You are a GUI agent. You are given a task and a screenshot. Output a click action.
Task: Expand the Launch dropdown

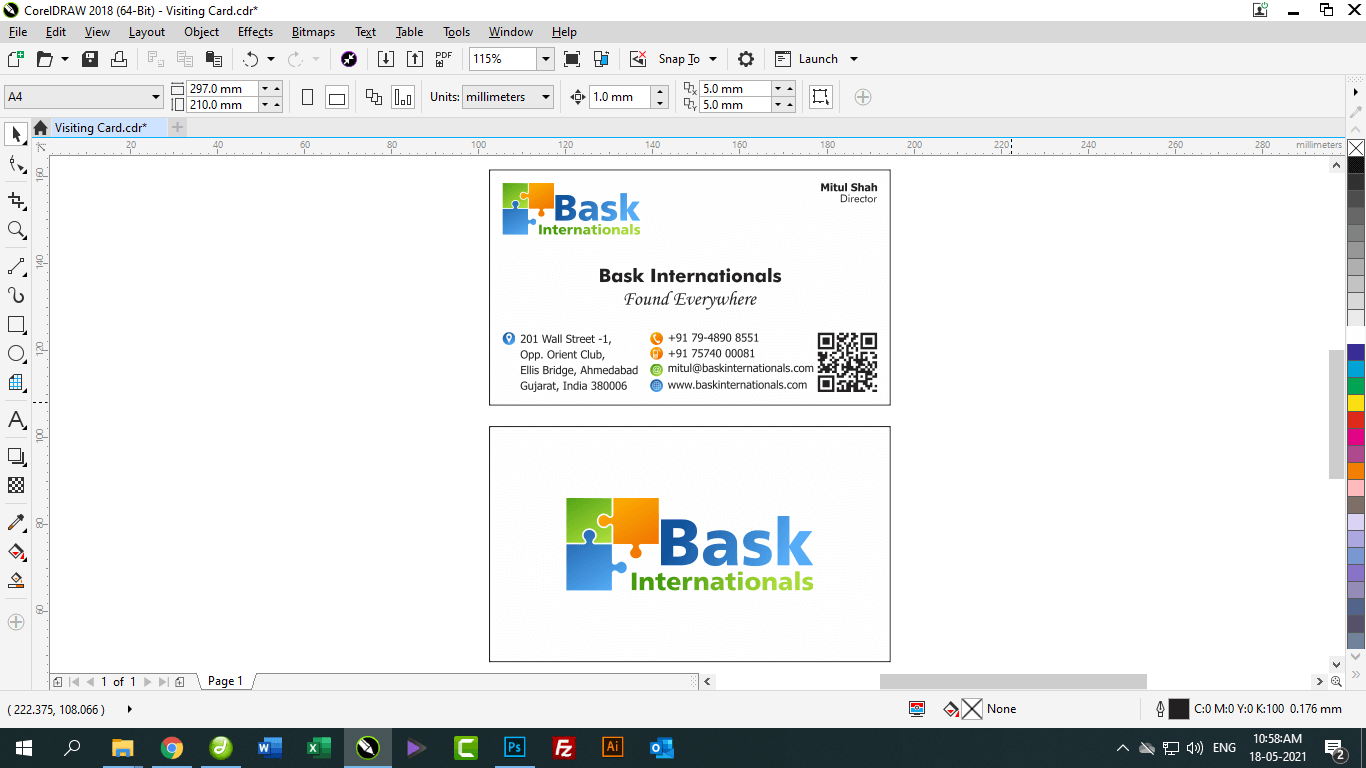pyautogui.click(x=854, y=59)
